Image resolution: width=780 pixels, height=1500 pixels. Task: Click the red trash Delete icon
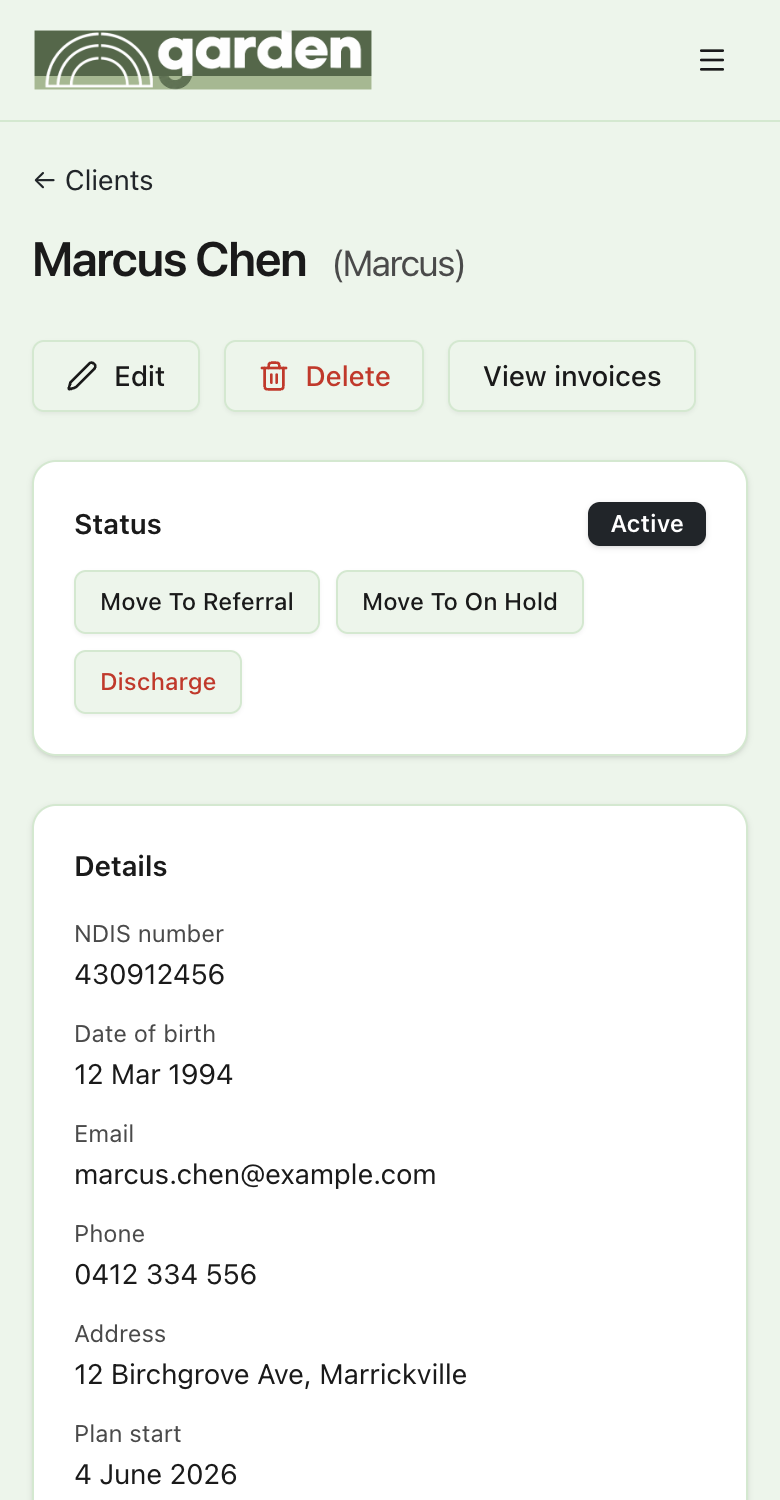pos(274,376)
